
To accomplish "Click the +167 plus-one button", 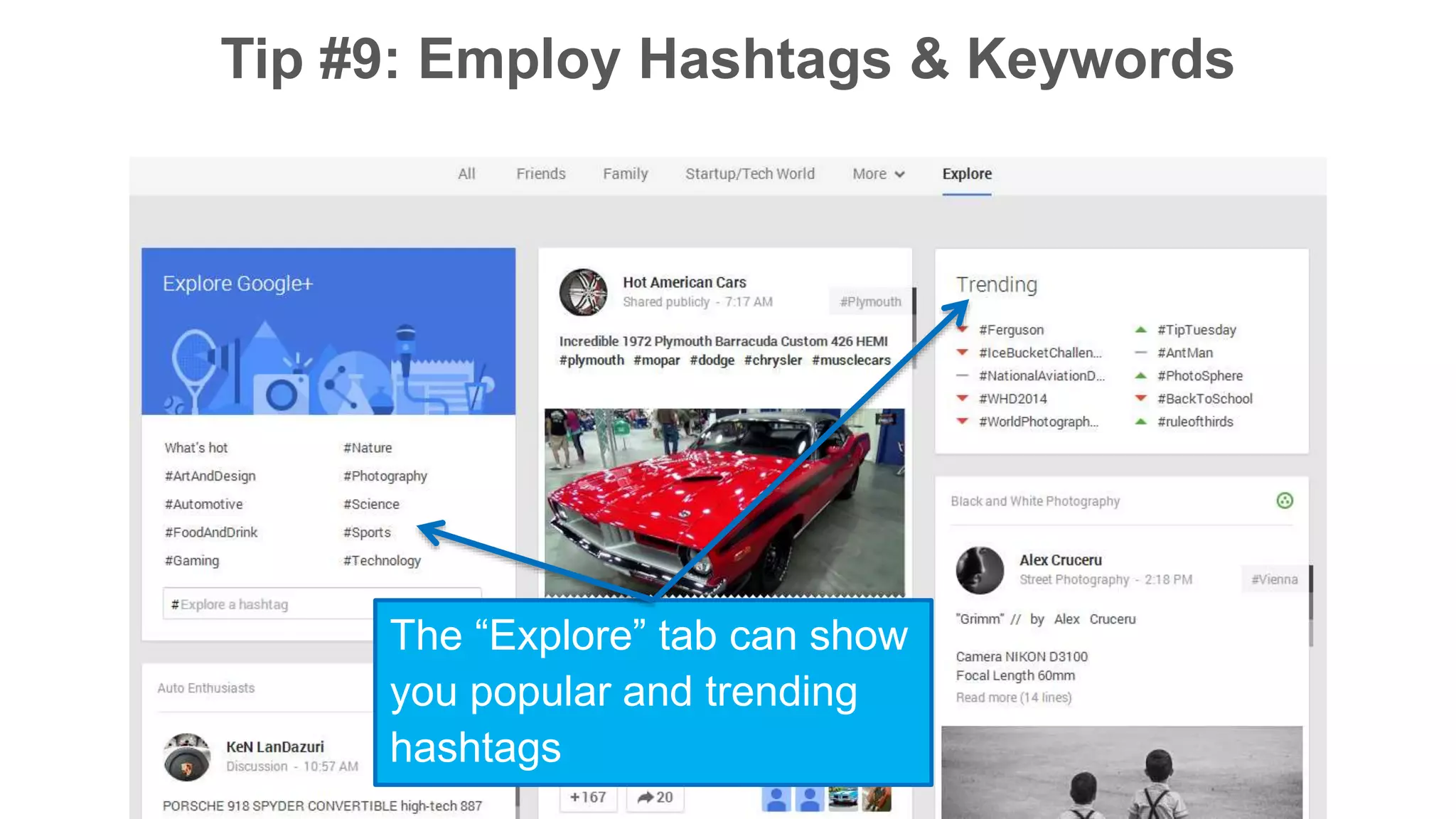I will point(588,798).
